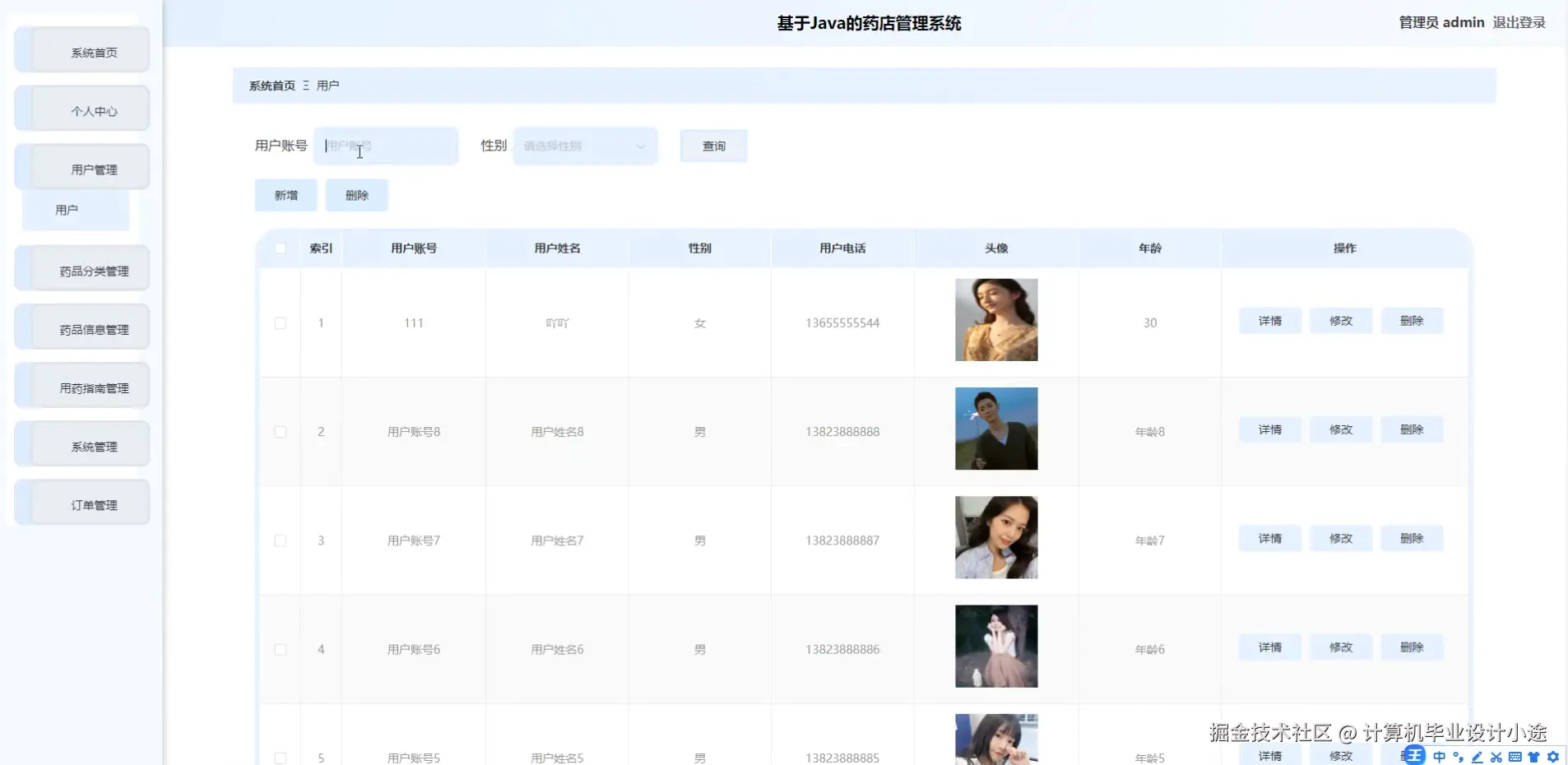Click 修改 for 用户账号7

click(x=1341, y=538)
